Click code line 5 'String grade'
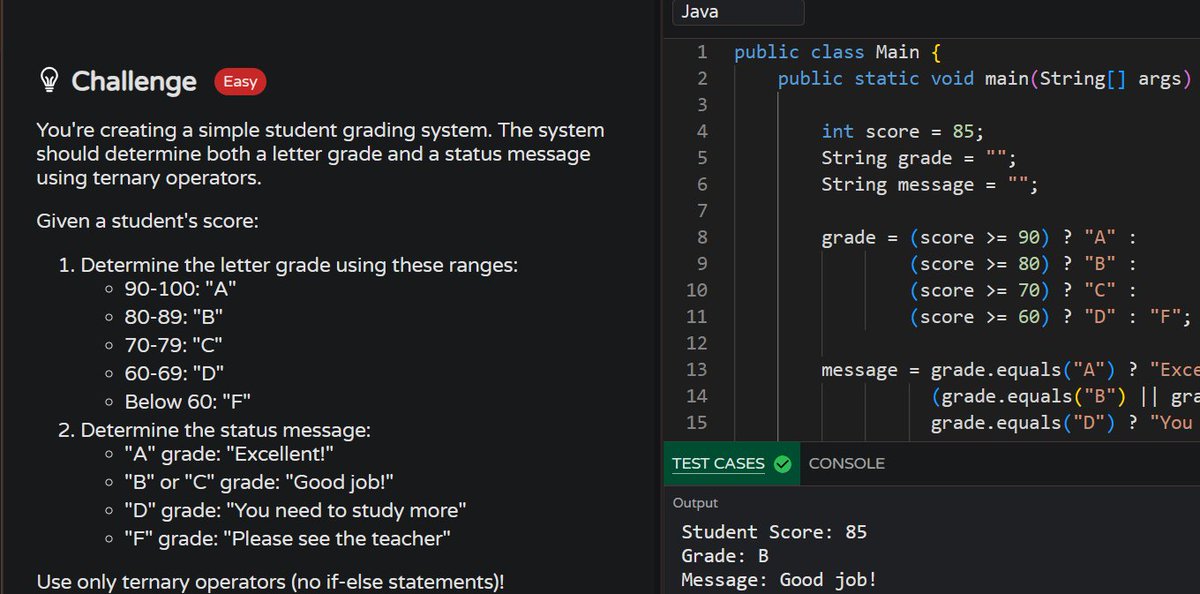 [x=919, y=157]
